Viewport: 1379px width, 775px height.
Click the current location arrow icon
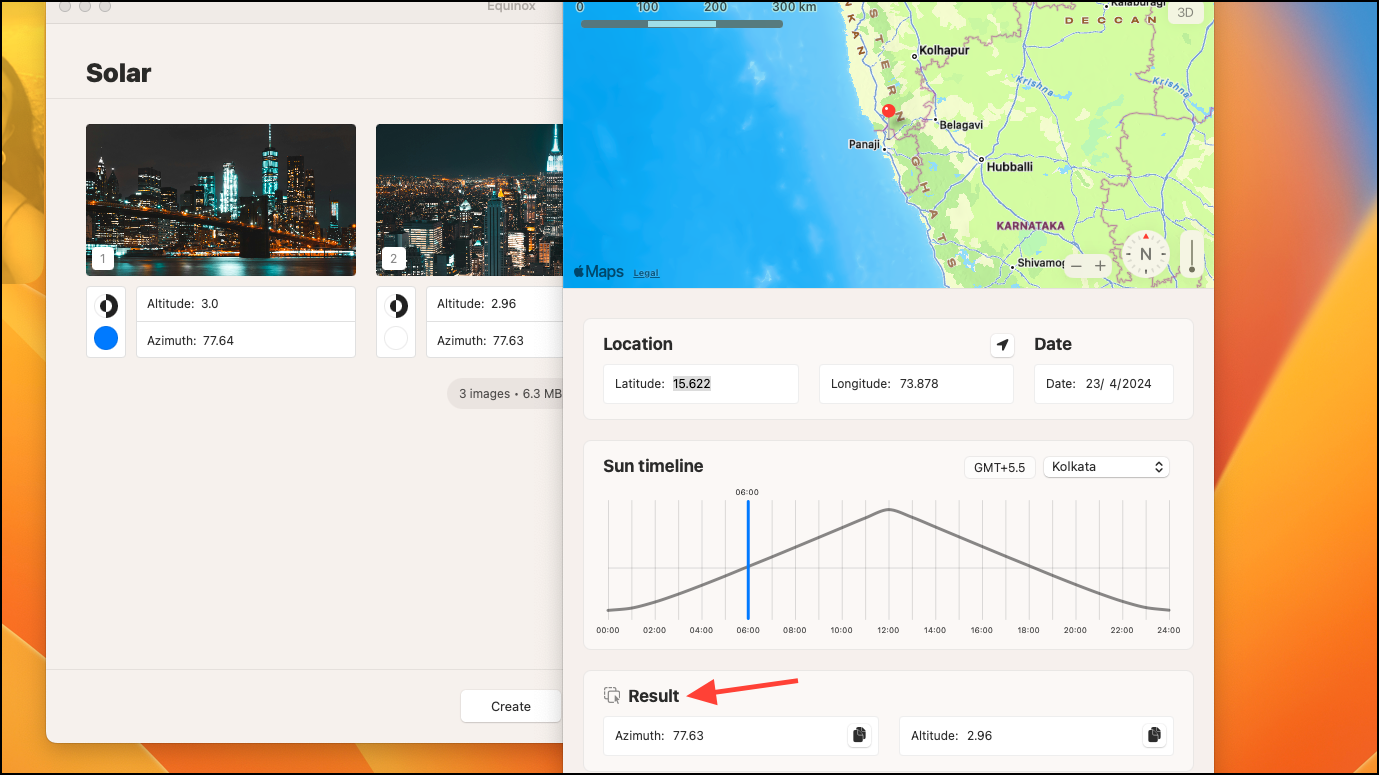(1002, 345)
